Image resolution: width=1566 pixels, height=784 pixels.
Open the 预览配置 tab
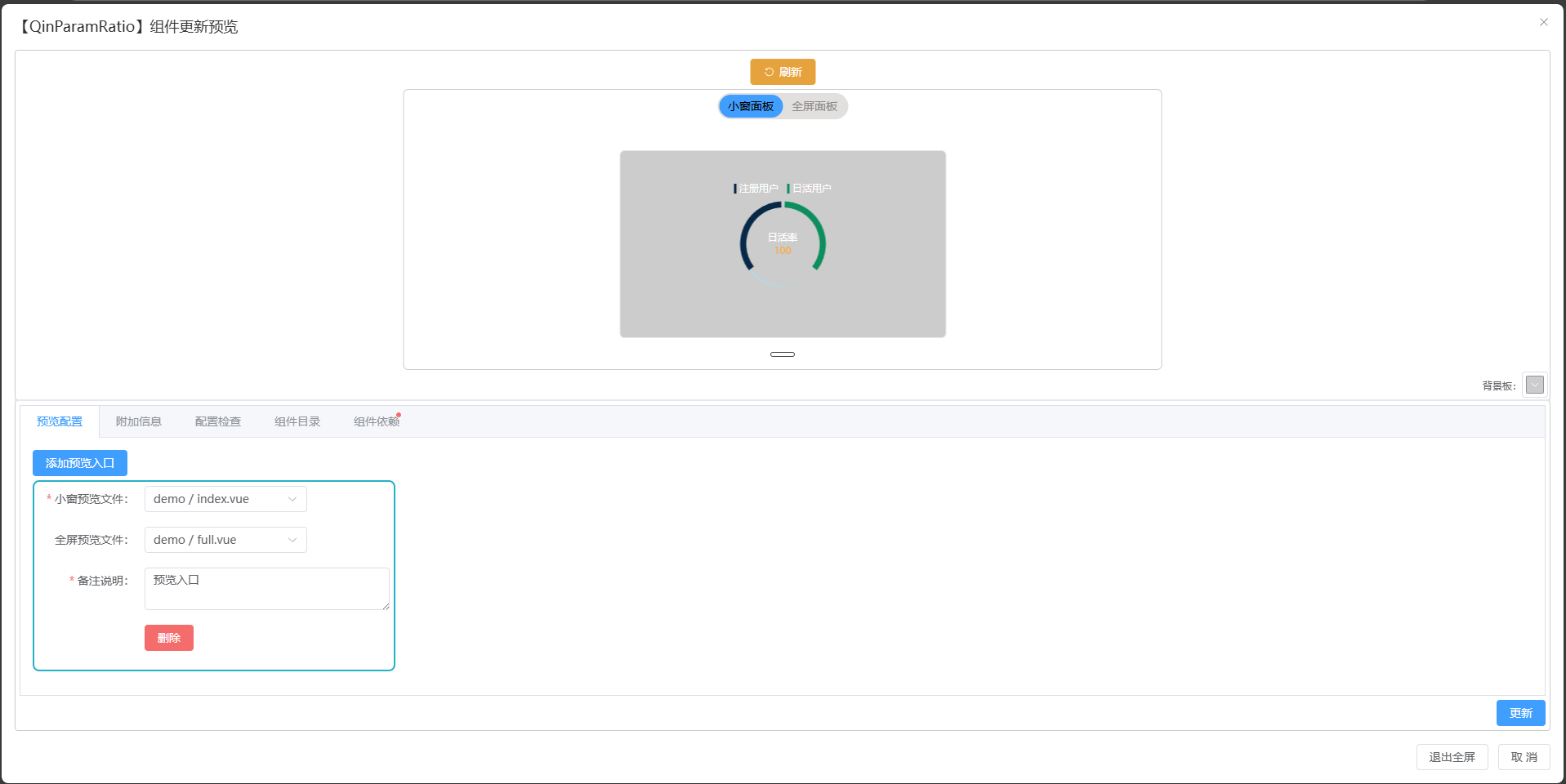click(60, 421)
